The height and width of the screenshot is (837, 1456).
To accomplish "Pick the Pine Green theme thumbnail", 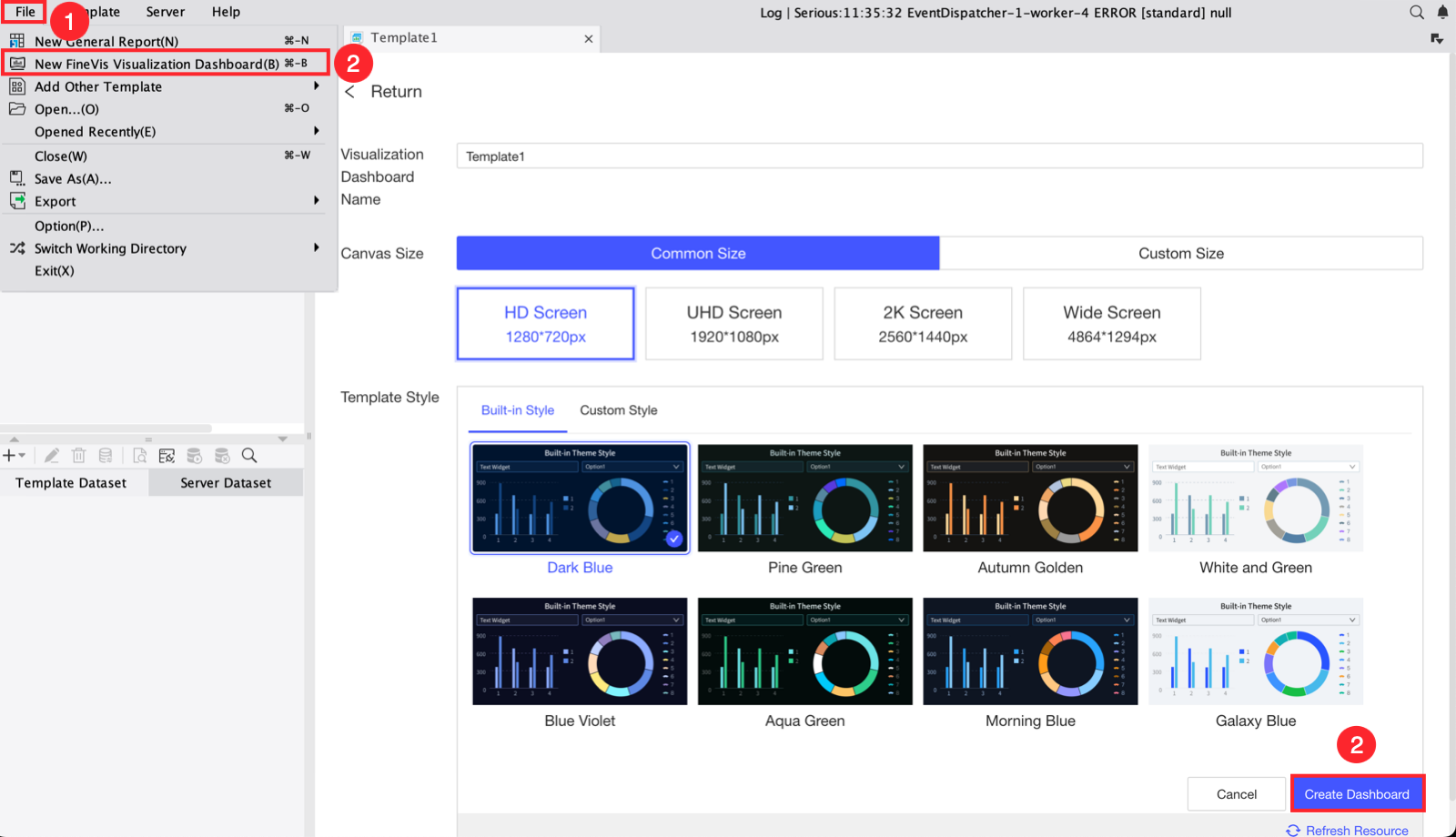I will point(805,498).
